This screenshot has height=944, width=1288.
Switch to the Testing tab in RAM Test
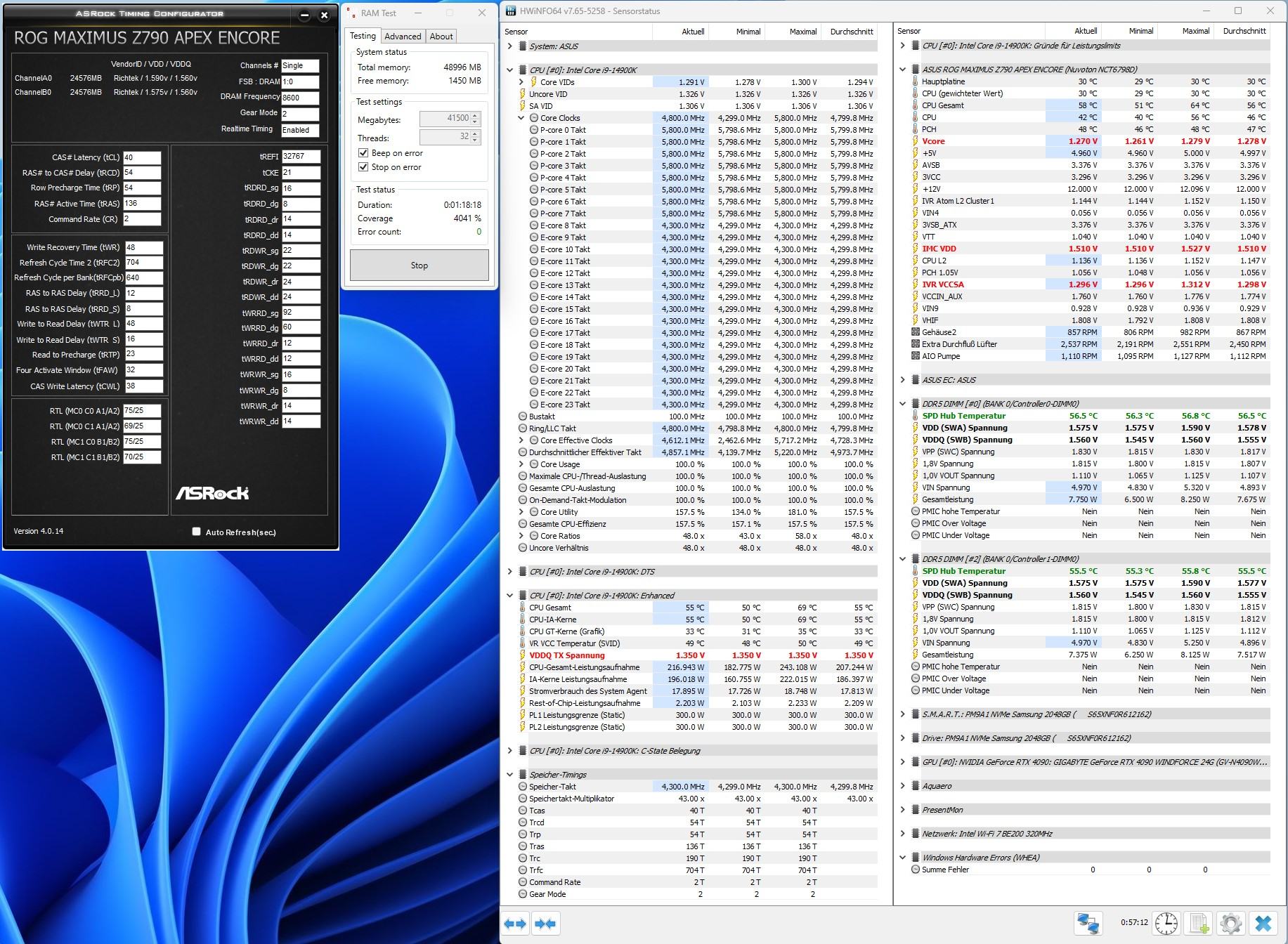tap(363, 36)
